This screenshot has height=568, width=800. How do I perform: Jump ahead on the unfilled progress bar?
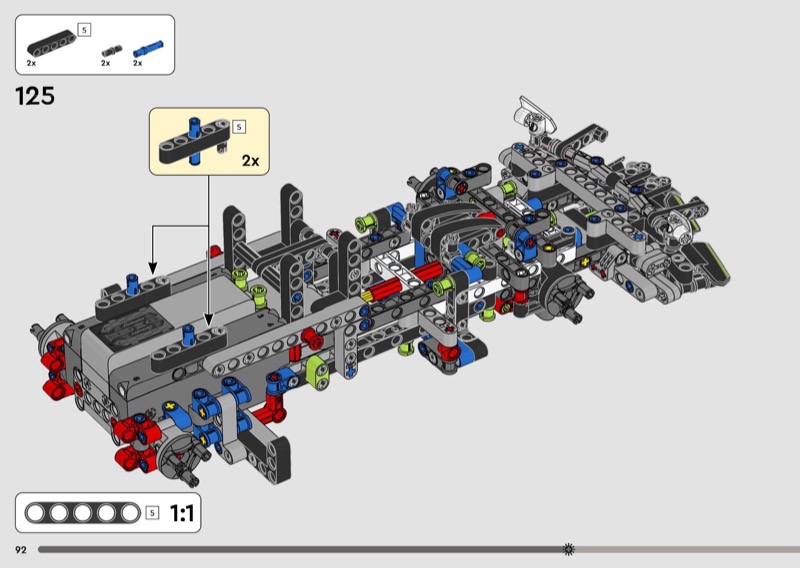[690, 549]
